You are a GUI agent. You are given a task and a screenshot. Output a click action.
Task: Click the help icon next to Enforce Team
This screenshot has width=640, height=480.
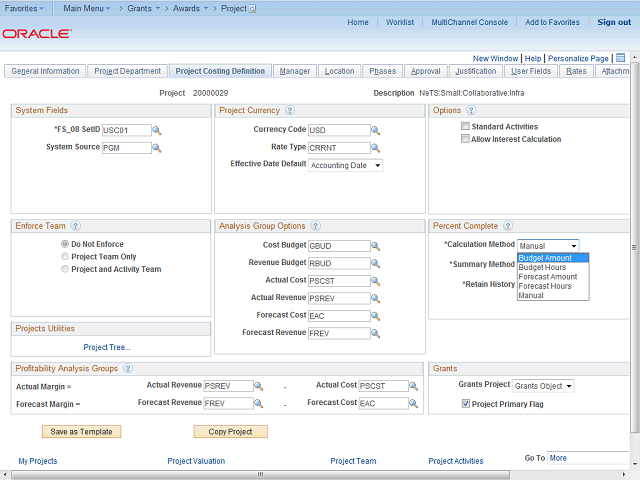(x=75, y=226)
